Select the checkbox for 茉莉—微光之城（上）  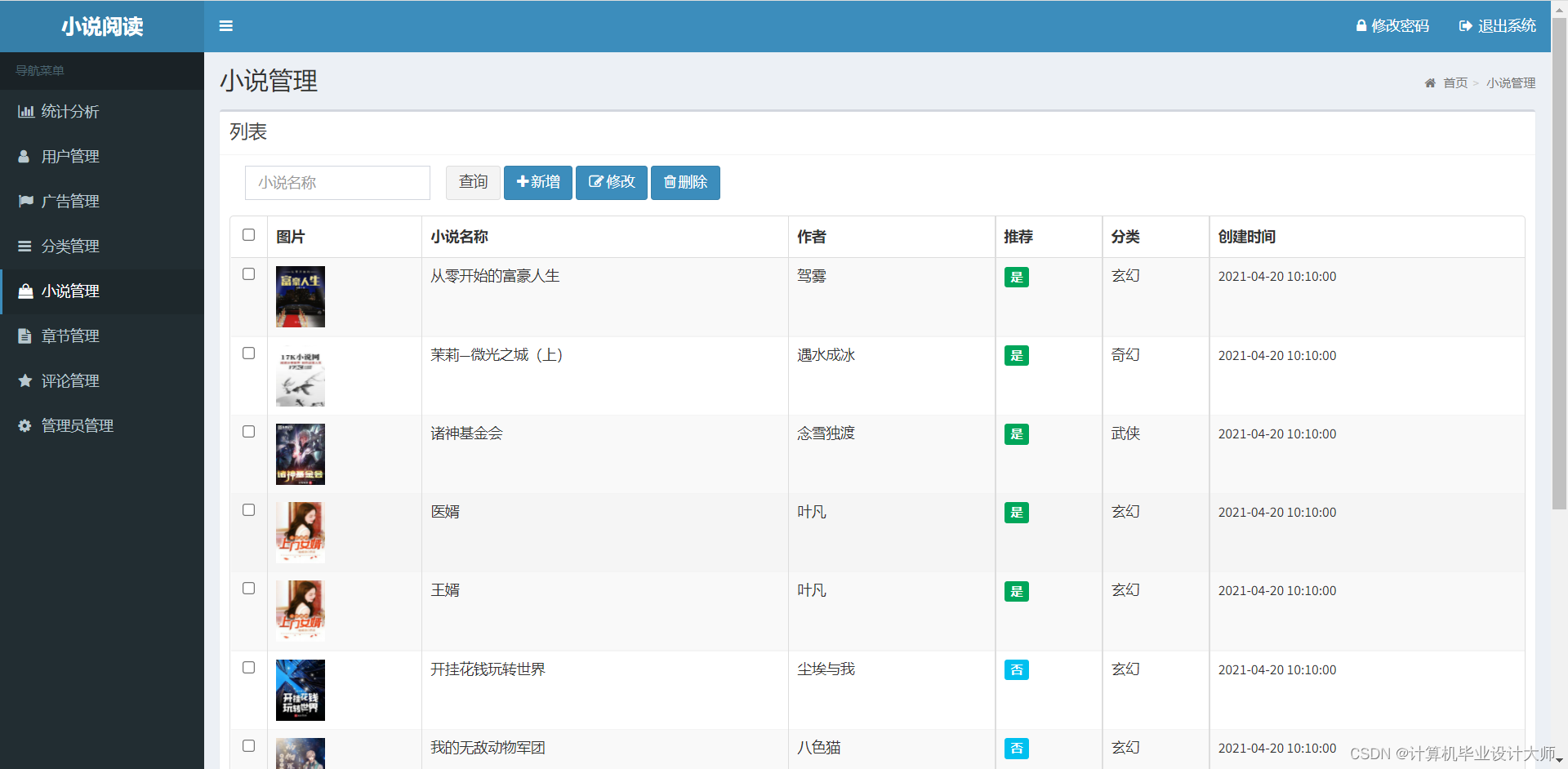coord(249,353)
